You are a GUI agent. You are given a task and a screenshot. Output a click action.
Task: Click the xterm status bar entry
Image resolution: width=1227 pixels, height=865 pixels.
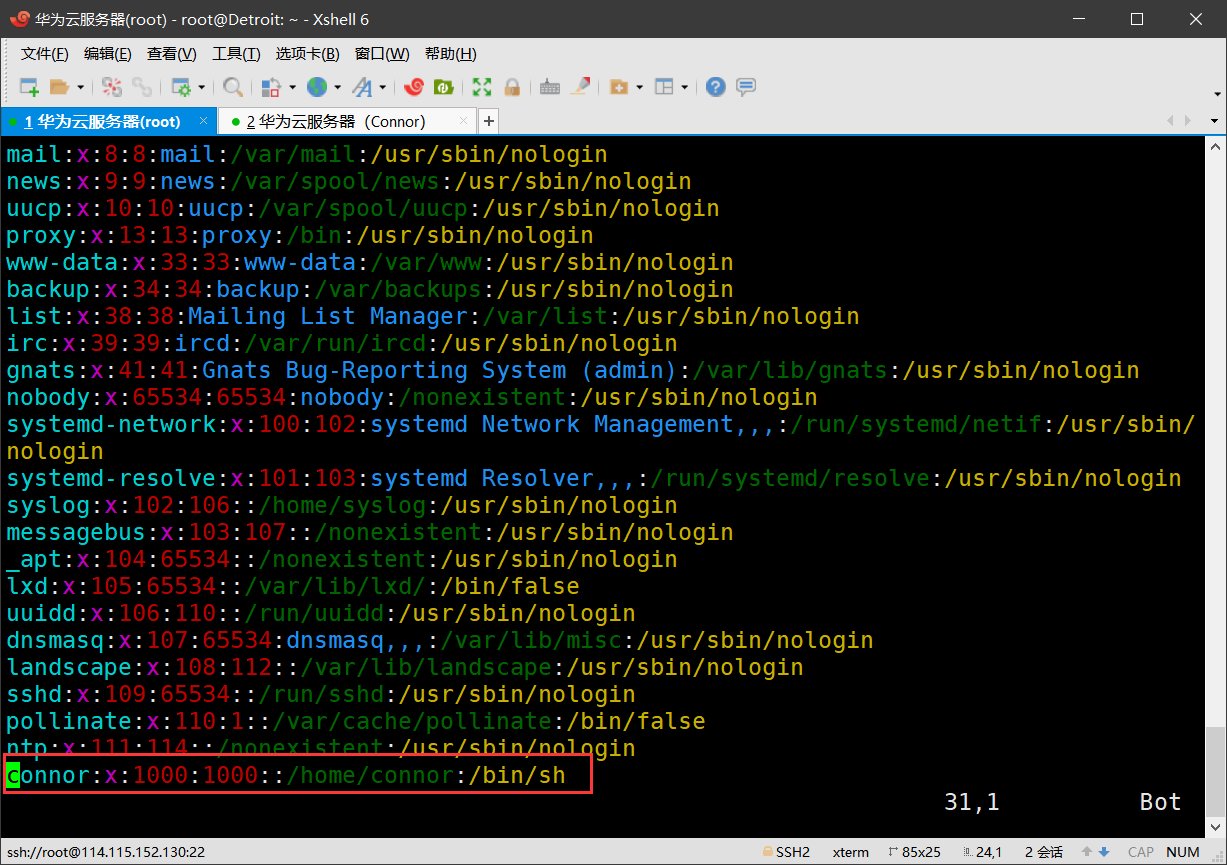850,852
